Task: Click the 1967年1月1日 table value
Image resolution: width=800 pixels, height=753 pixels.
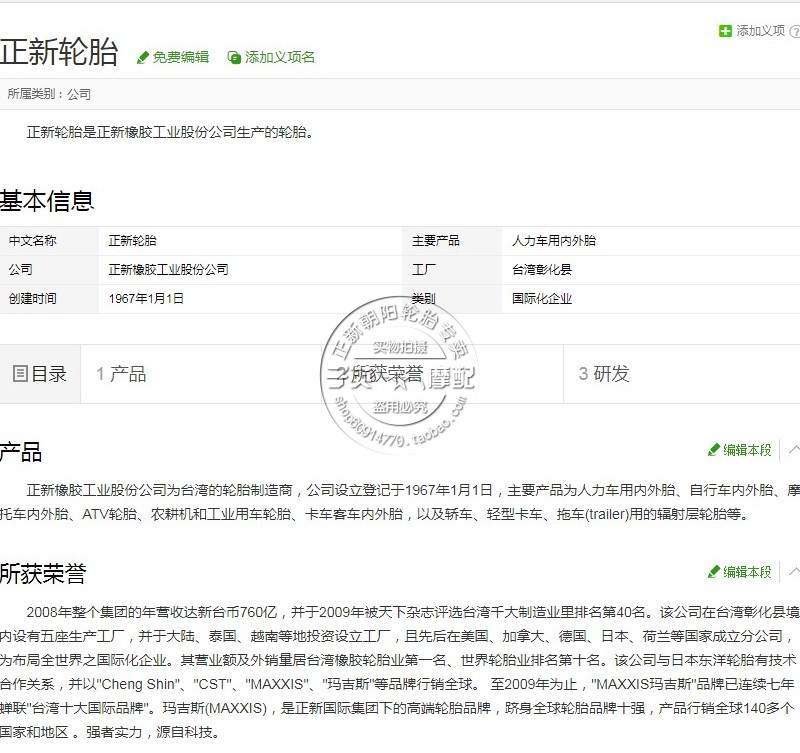Action: click(x=146, y=298)
